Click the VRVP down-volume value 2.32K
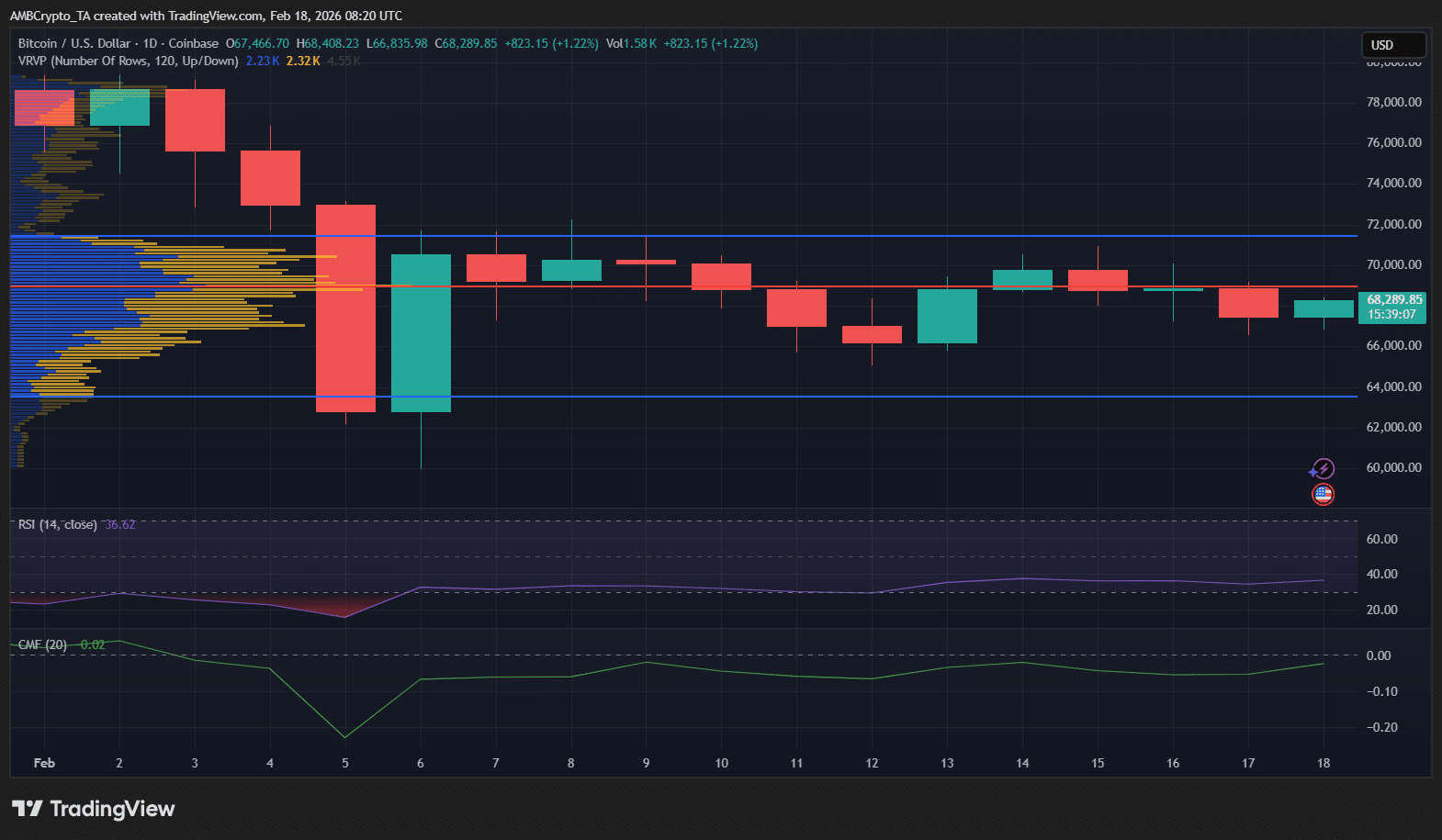 coord(303,61)
